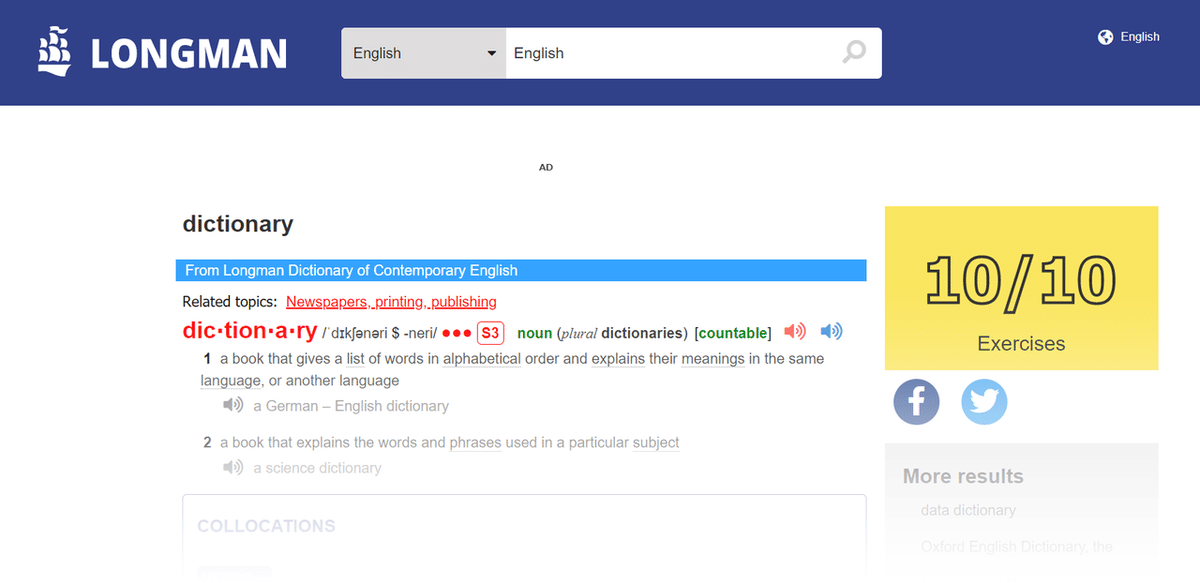This screenshot has width=1200, height=583.
Task: Click the word 'alphabetical' in definition
Action: pos(482,358)
